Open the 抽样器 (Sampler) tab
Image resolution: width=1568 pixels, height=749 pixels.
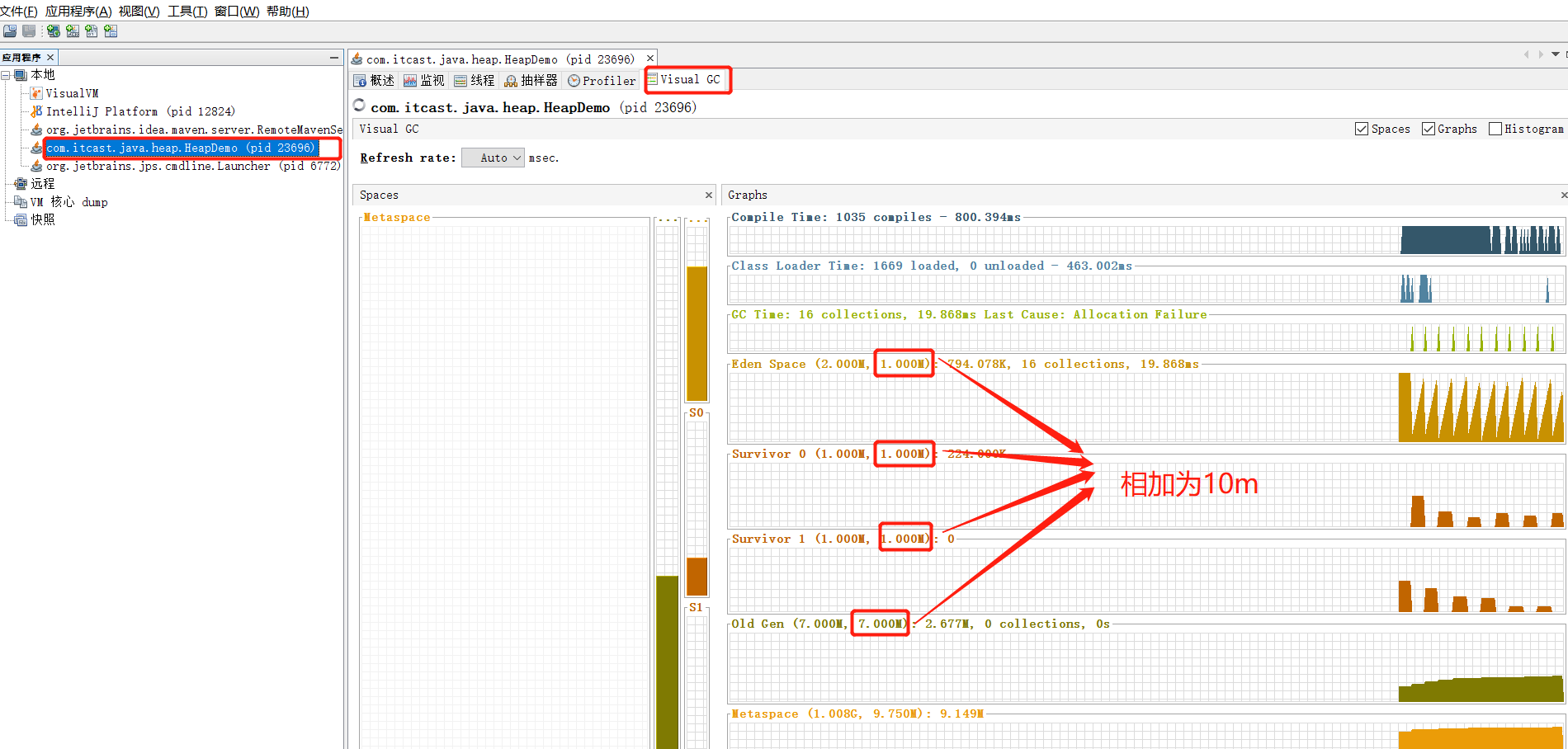pyautogui.click(x=531, y=80)
